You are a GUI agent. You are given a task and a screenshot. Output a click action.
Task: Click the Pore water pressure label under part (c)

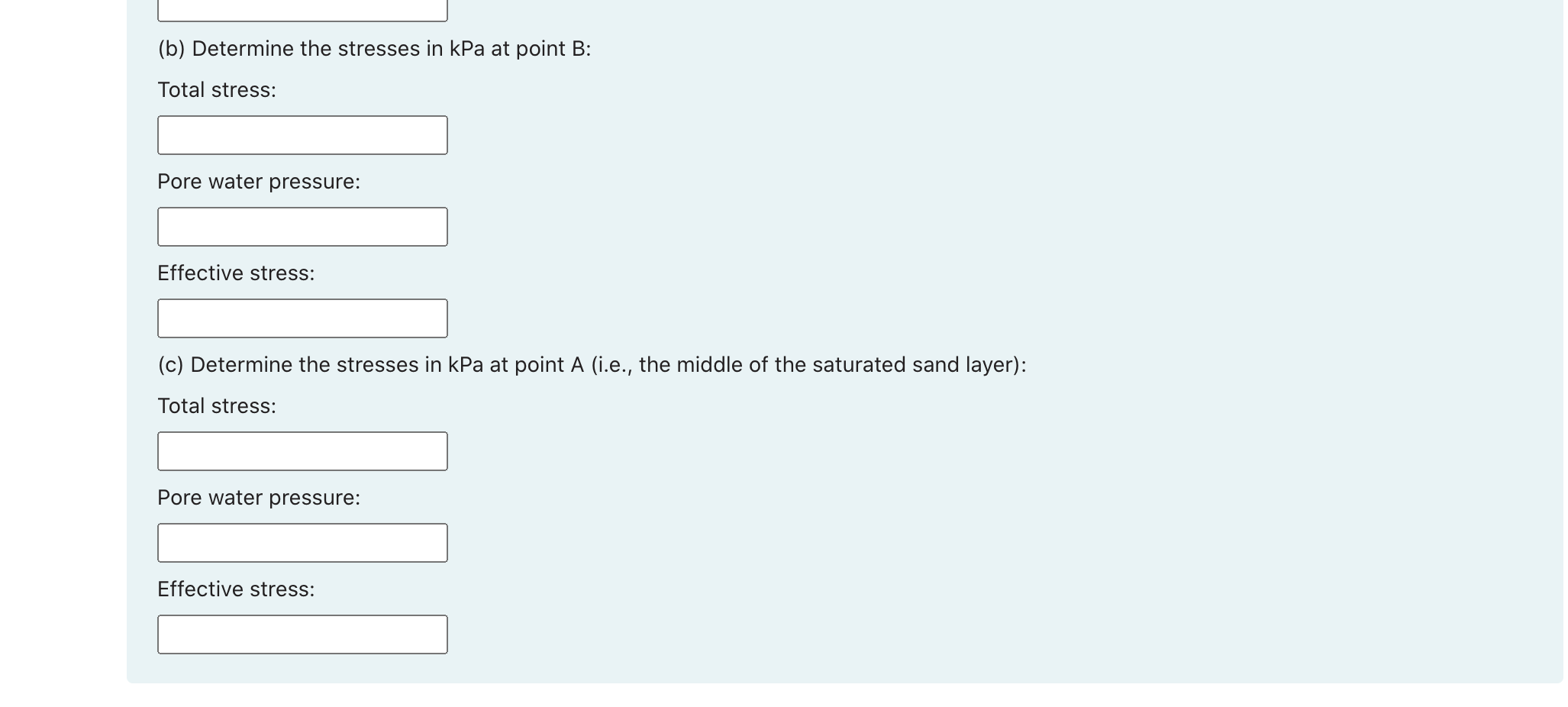coord(259,497)
